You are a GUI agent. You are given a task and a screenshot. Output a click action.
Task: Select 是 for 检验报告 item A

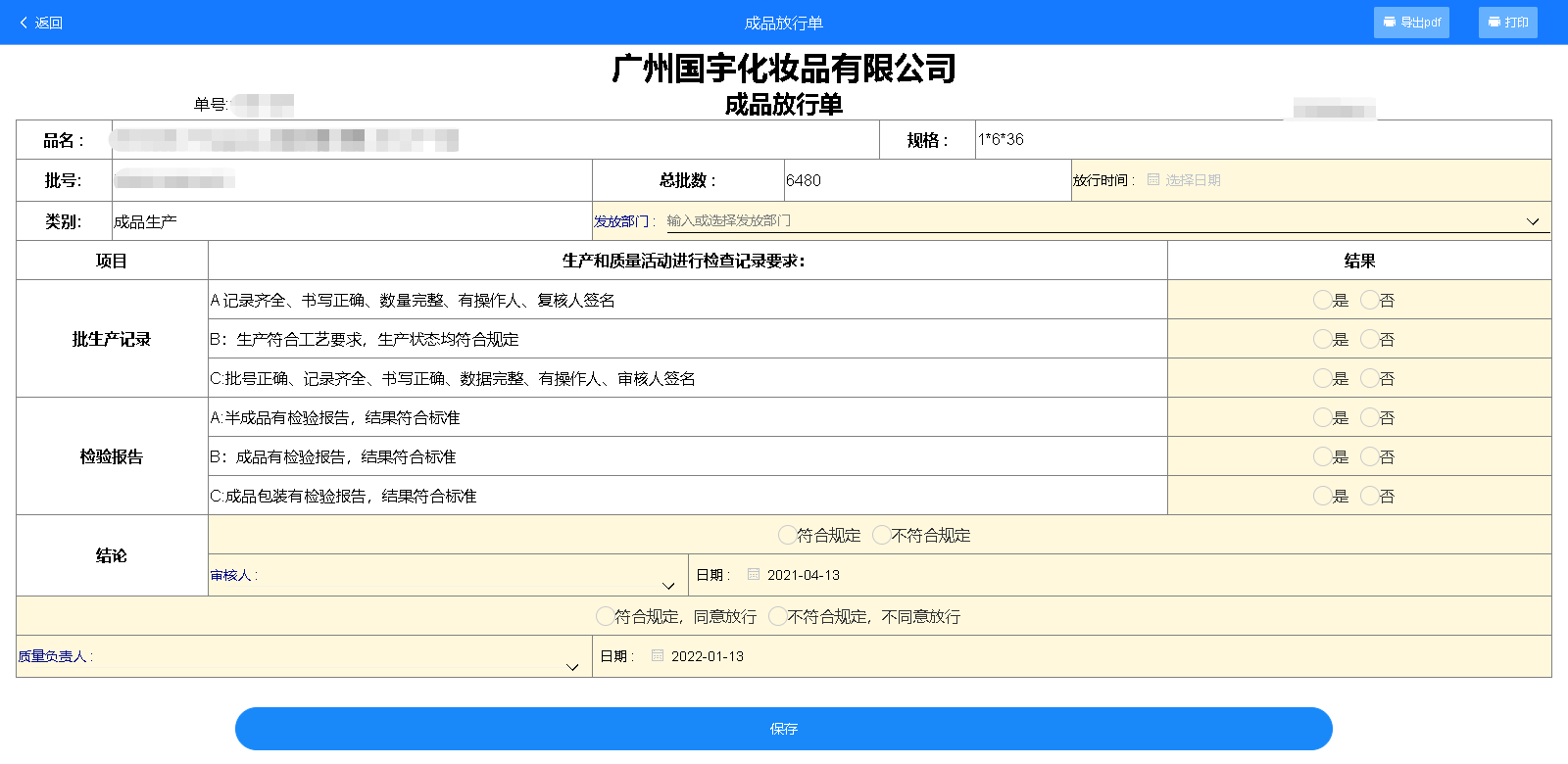coord(1322,418)
